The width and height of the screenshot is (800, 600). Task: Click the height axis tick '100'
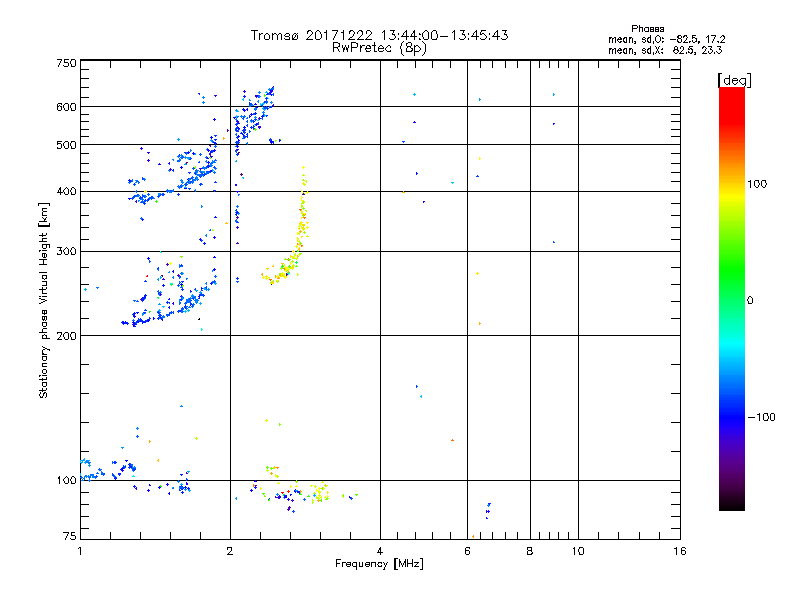pos(66,480)
